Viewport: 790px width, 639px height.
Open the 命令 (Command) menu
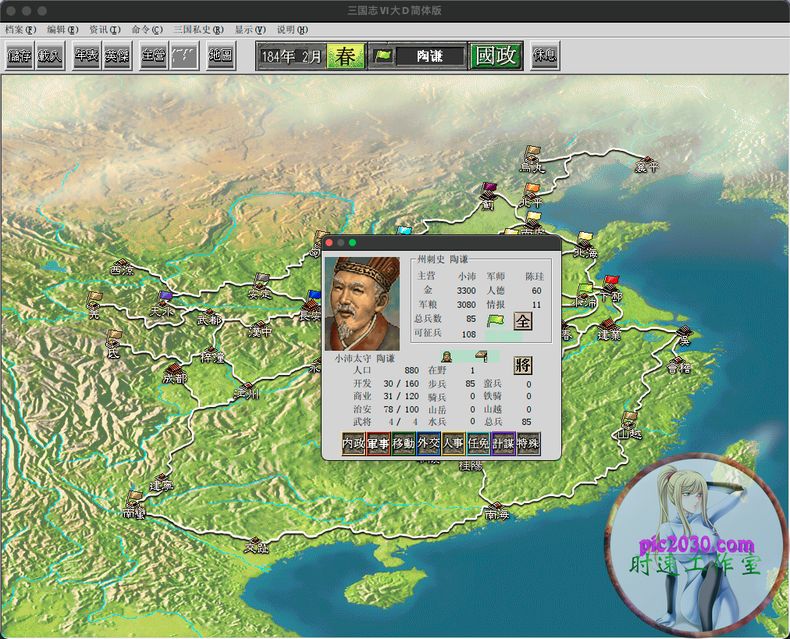(x=147, y=30)
